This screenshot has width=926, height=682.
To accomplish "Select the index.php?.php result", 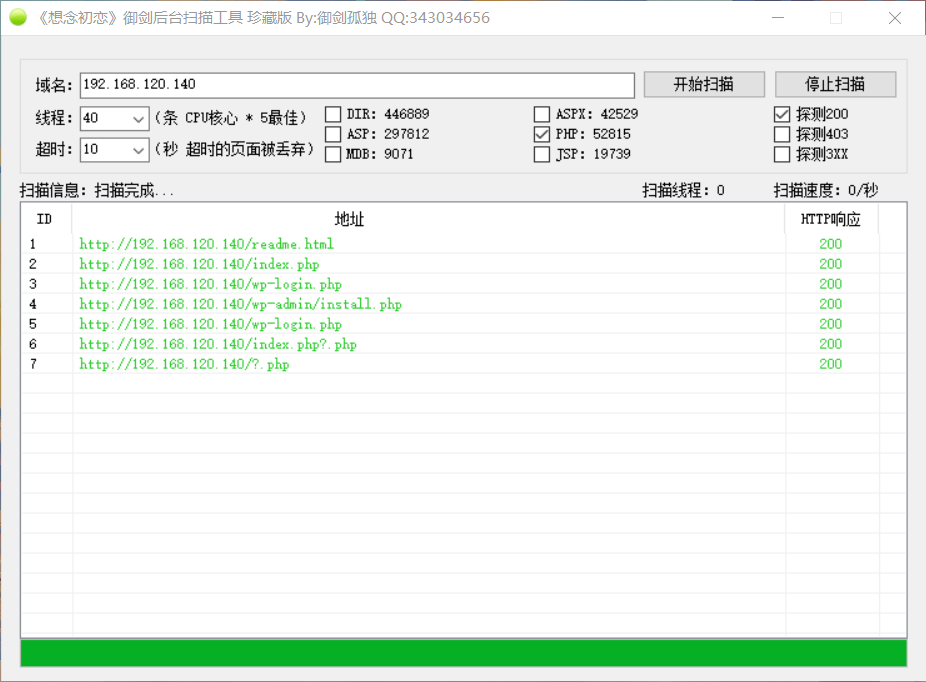I will (x=463, y=344).
